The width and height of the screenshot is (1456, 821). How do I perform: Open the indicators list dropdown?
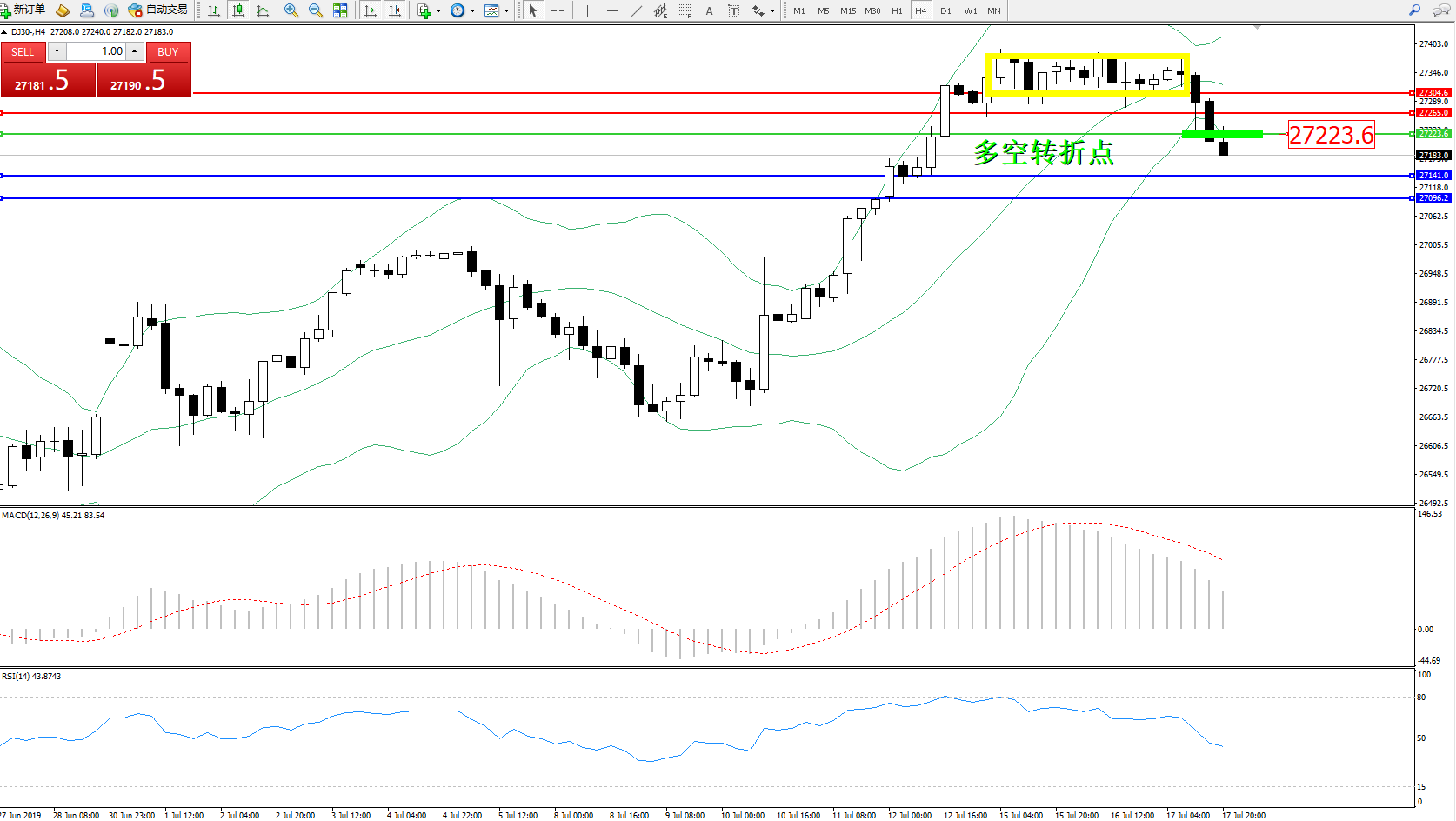tap(429, 10)
